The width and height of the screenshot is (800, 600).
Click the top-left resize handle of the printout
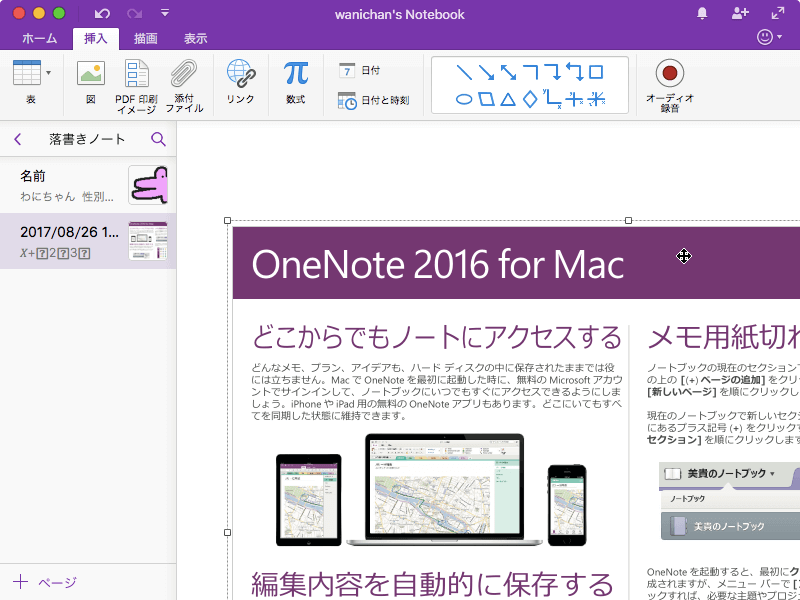[x=228, y=221]
